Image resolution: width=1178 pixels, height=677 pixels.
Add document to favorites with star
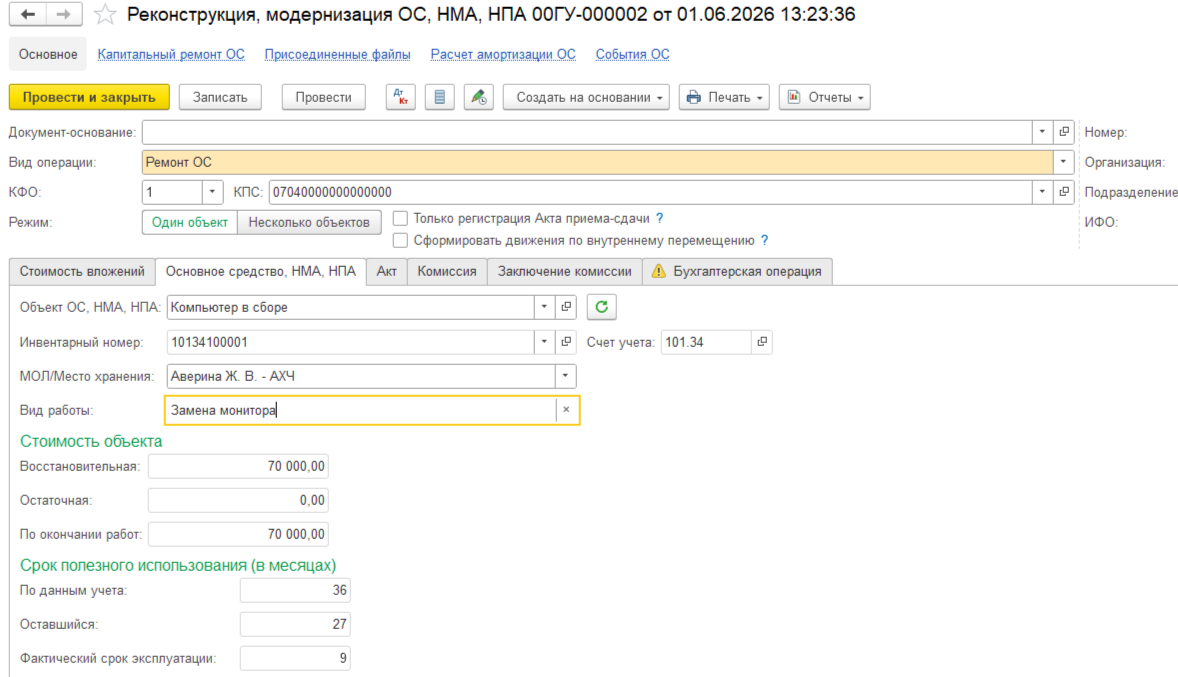[105, 14]
